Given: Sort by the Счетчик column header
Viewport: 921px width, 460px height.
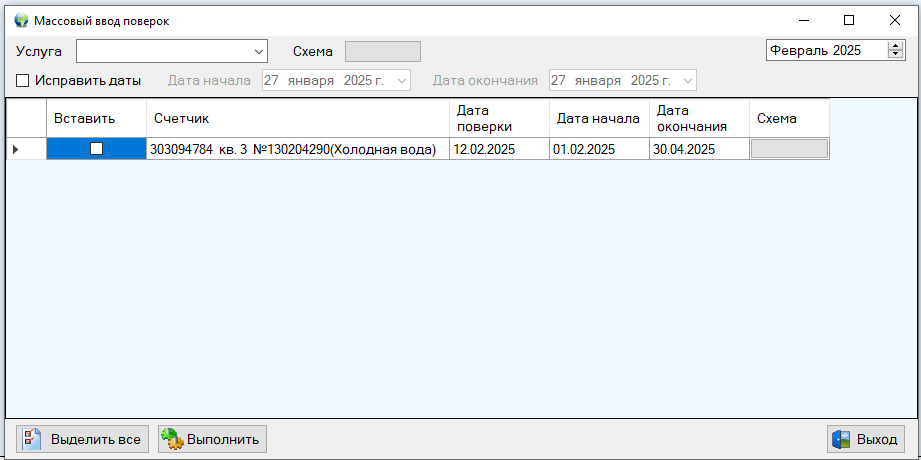Looking at the screenshot, I should click(x=296, y=118).
